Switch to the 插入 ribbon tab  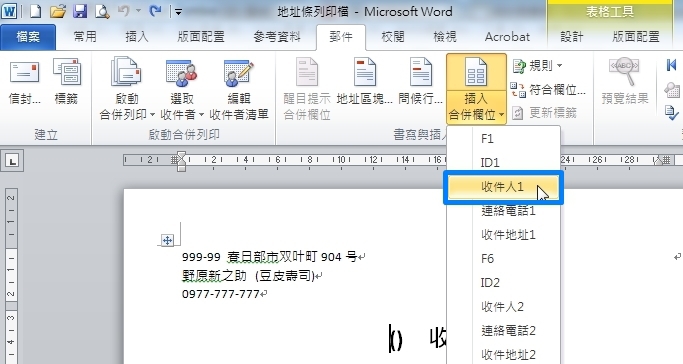coord(137,37)
